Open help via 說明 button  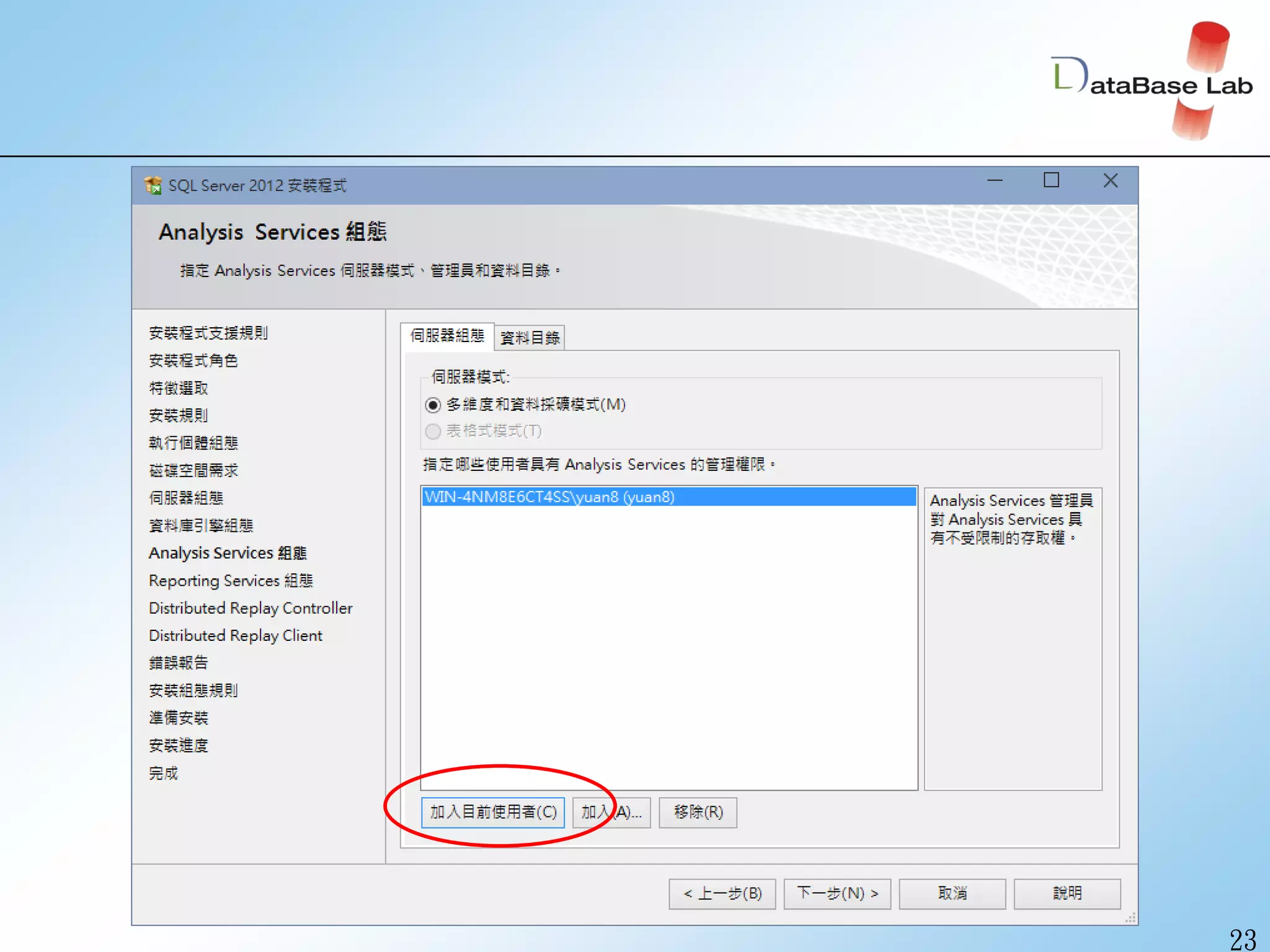coord(1067,894)
